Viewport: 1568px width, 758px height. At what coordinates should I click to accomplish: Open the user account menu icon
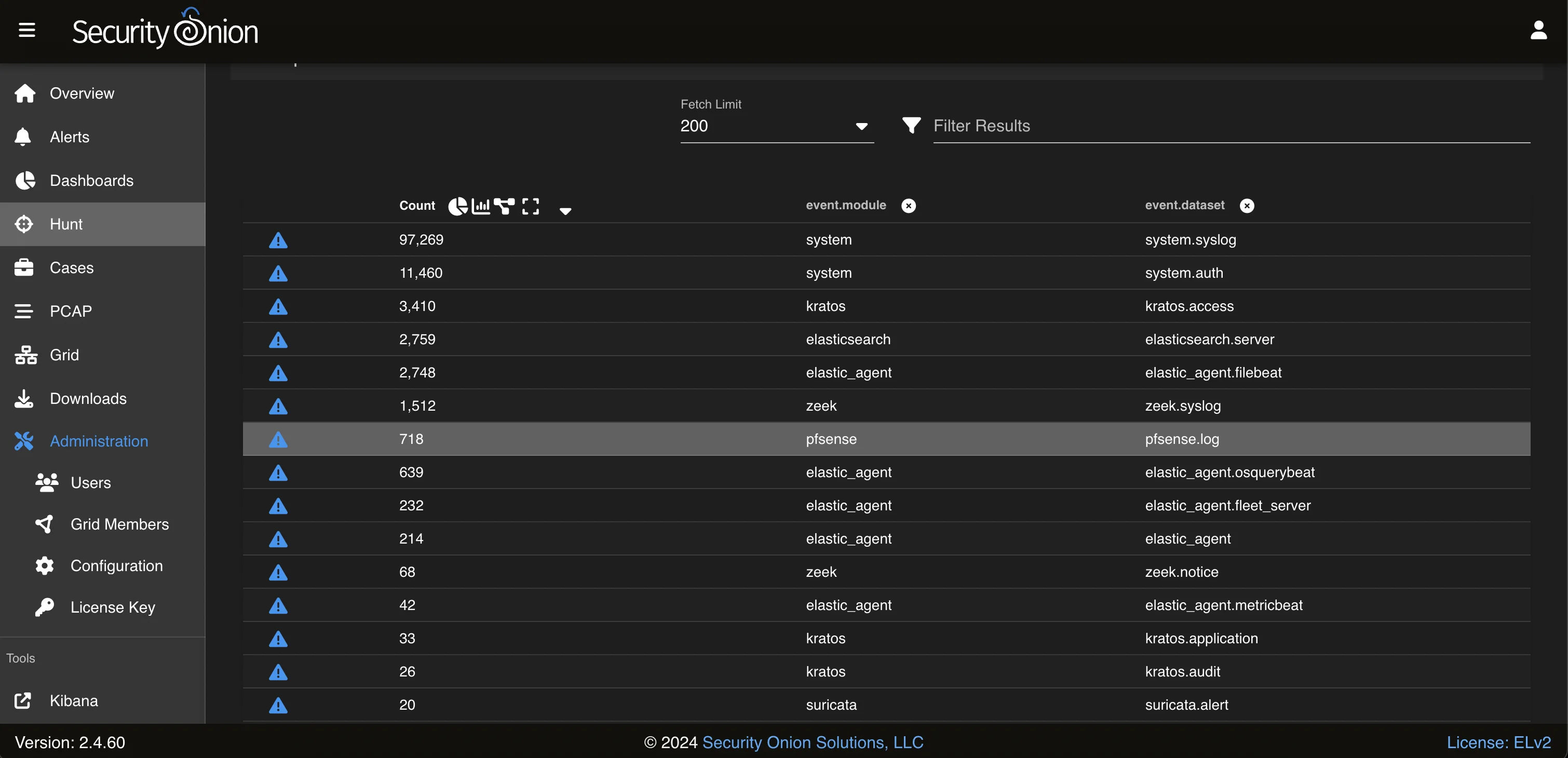click(x=1538, y=30)
